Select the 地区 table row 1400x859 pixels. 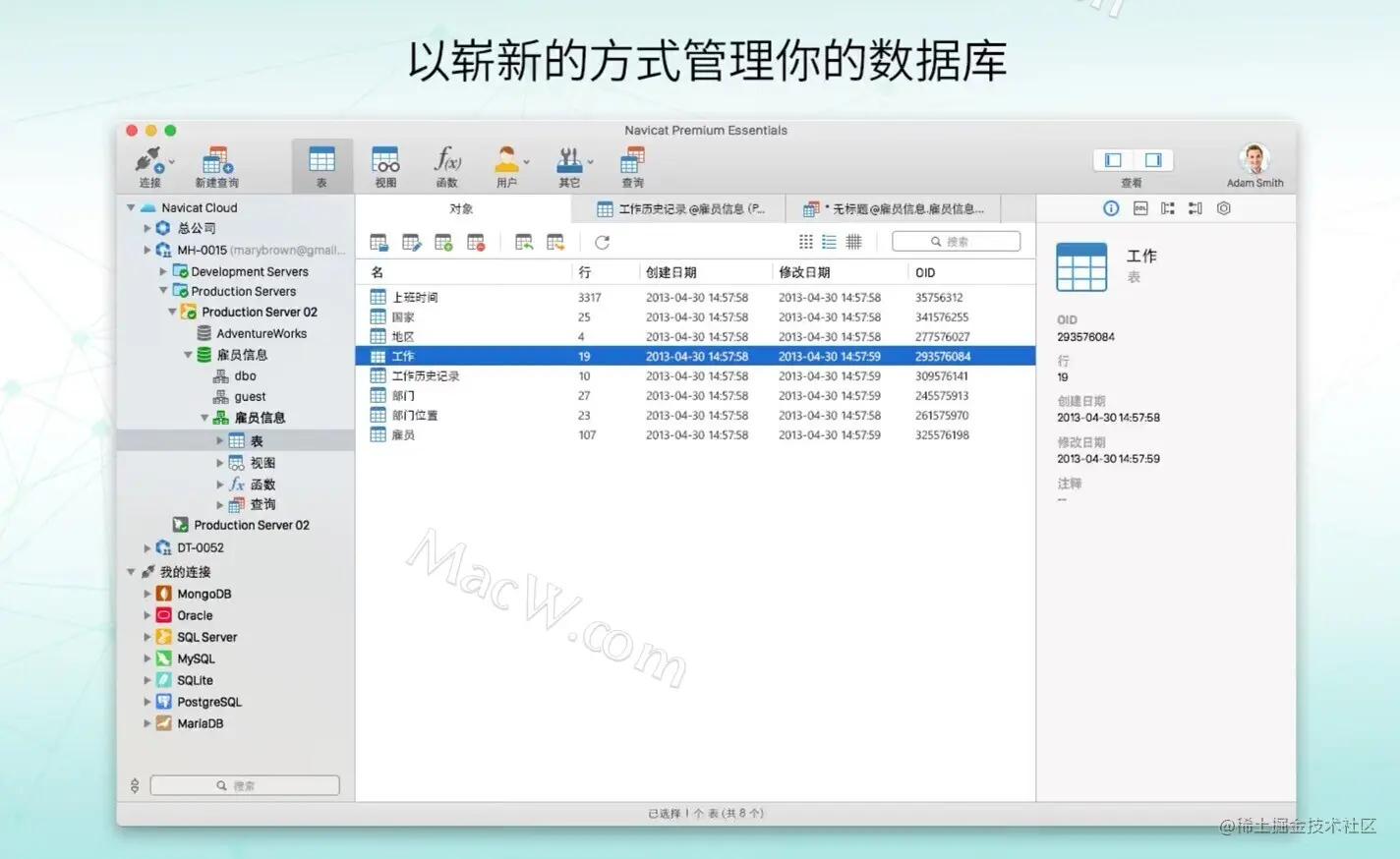tap(695, 336)
